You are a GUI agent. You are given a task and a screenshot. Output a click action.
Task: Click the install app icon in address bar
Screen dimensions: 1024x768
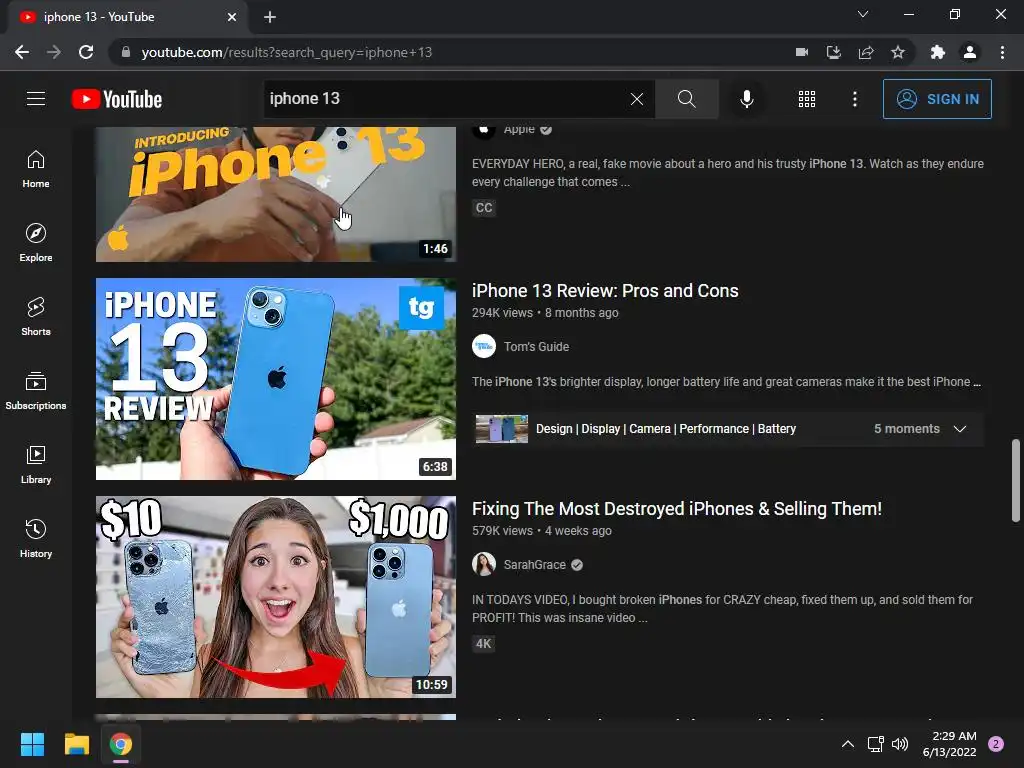coord(834,52)
